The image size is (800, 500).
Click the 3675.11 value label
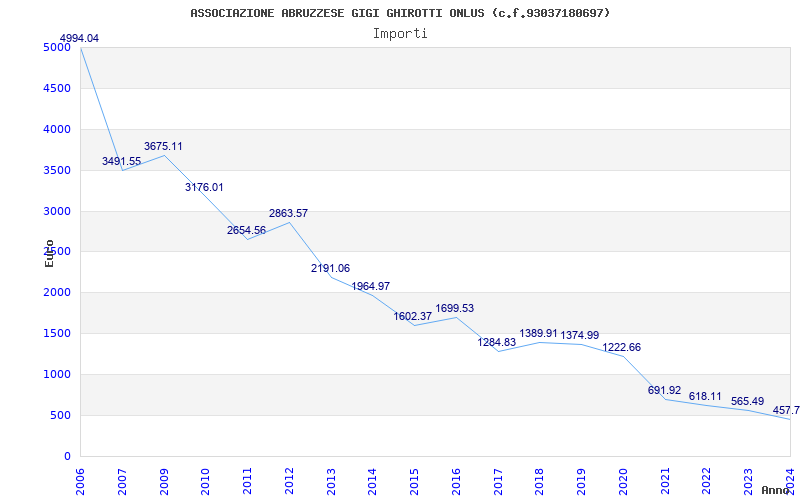point(163,146)
